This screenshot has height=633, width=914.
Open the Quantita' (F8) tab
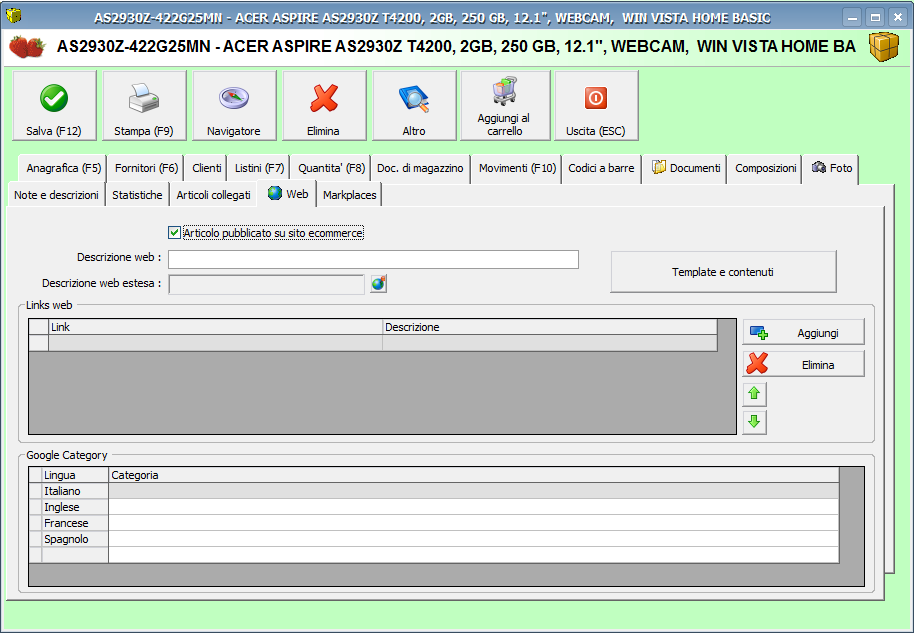point(331,168)
